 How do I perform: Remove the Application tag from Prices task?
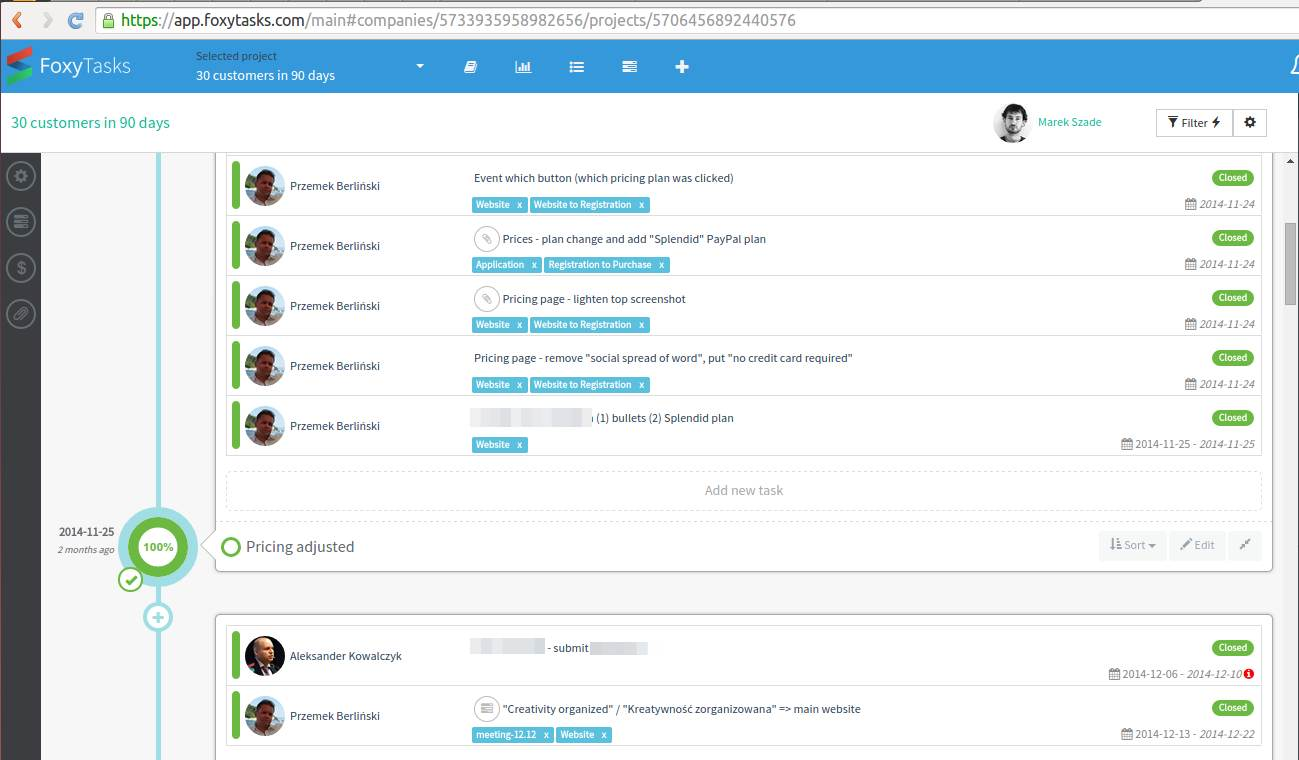[x=534, y=265]
